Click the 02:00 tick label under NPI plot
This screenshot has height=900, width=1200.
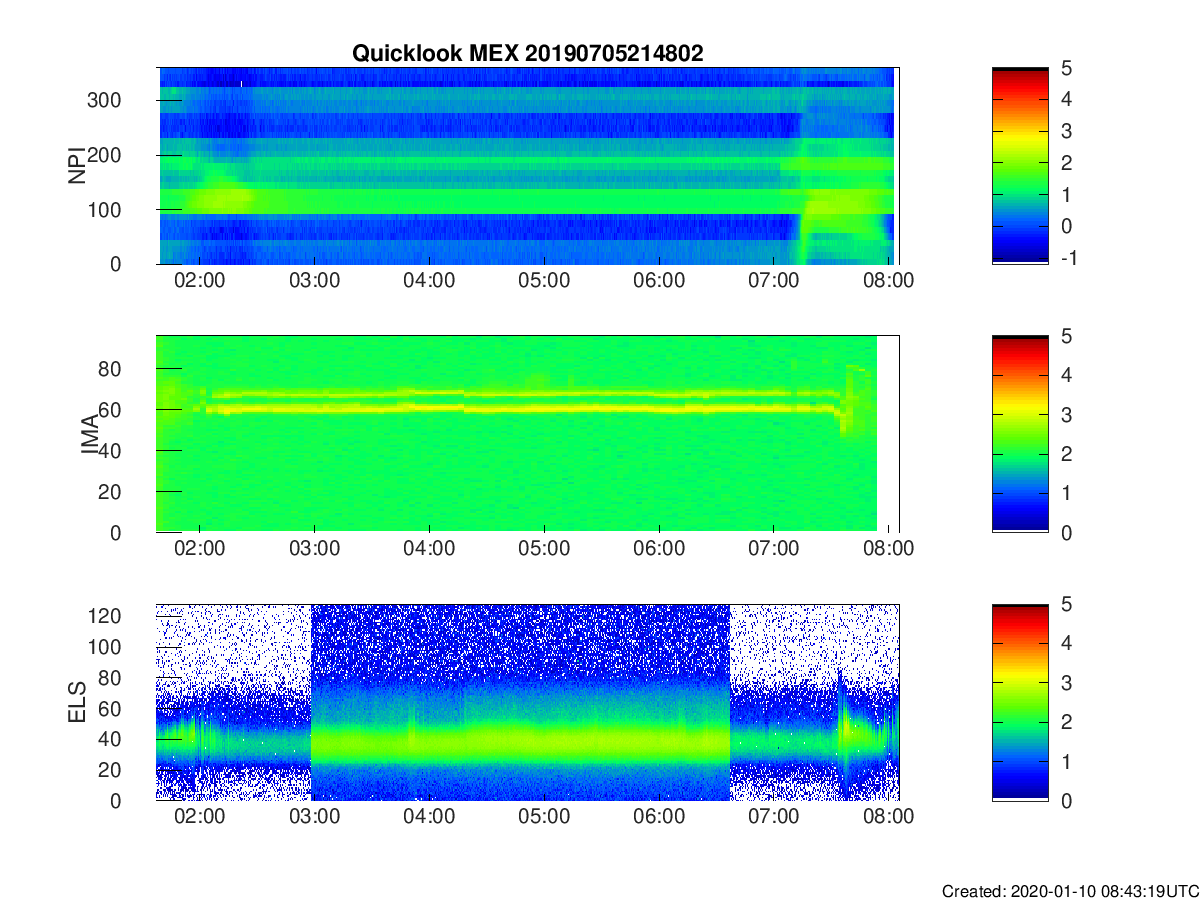[199, 281]
